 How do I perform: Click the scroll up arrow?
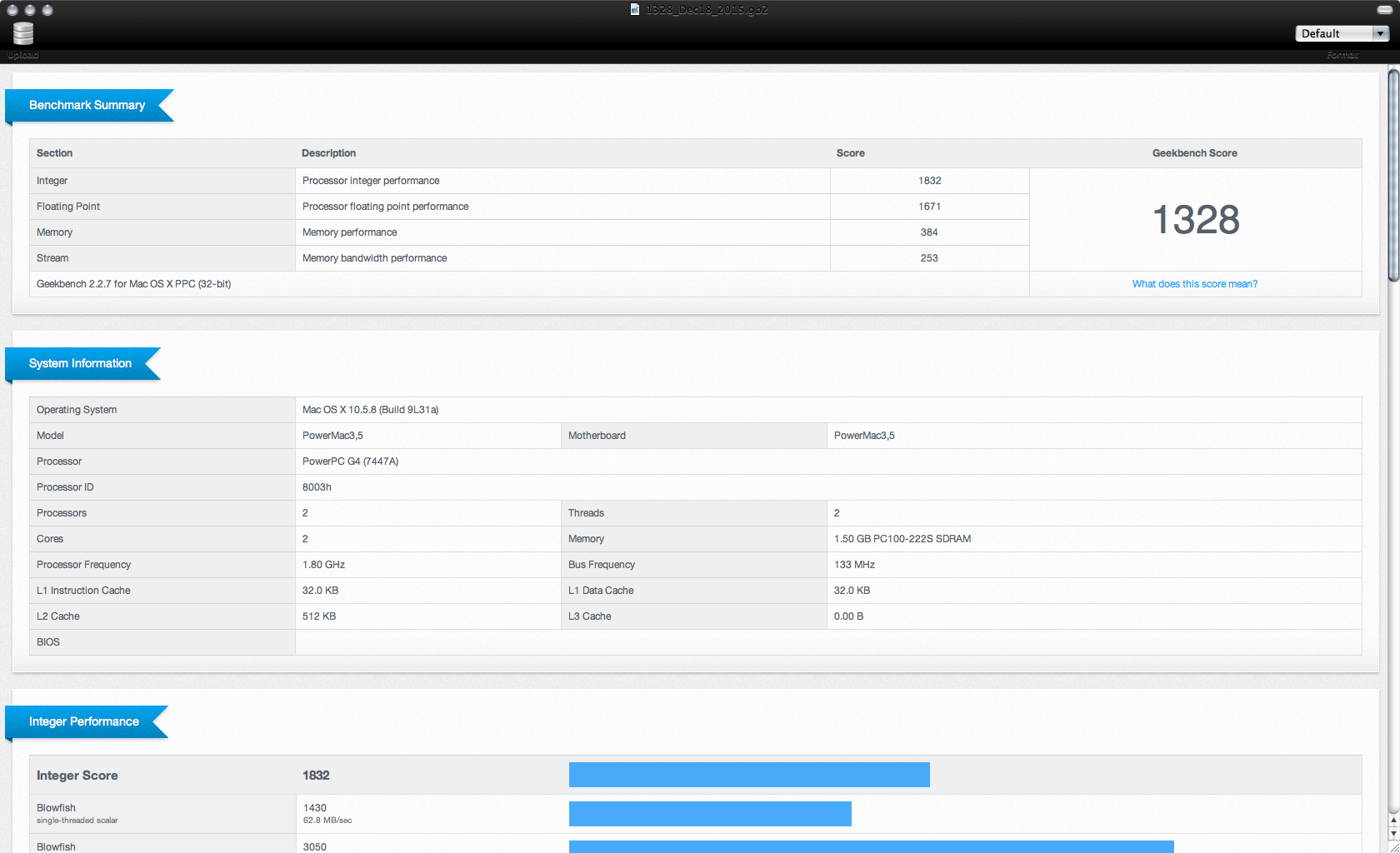coord(1393,821)
